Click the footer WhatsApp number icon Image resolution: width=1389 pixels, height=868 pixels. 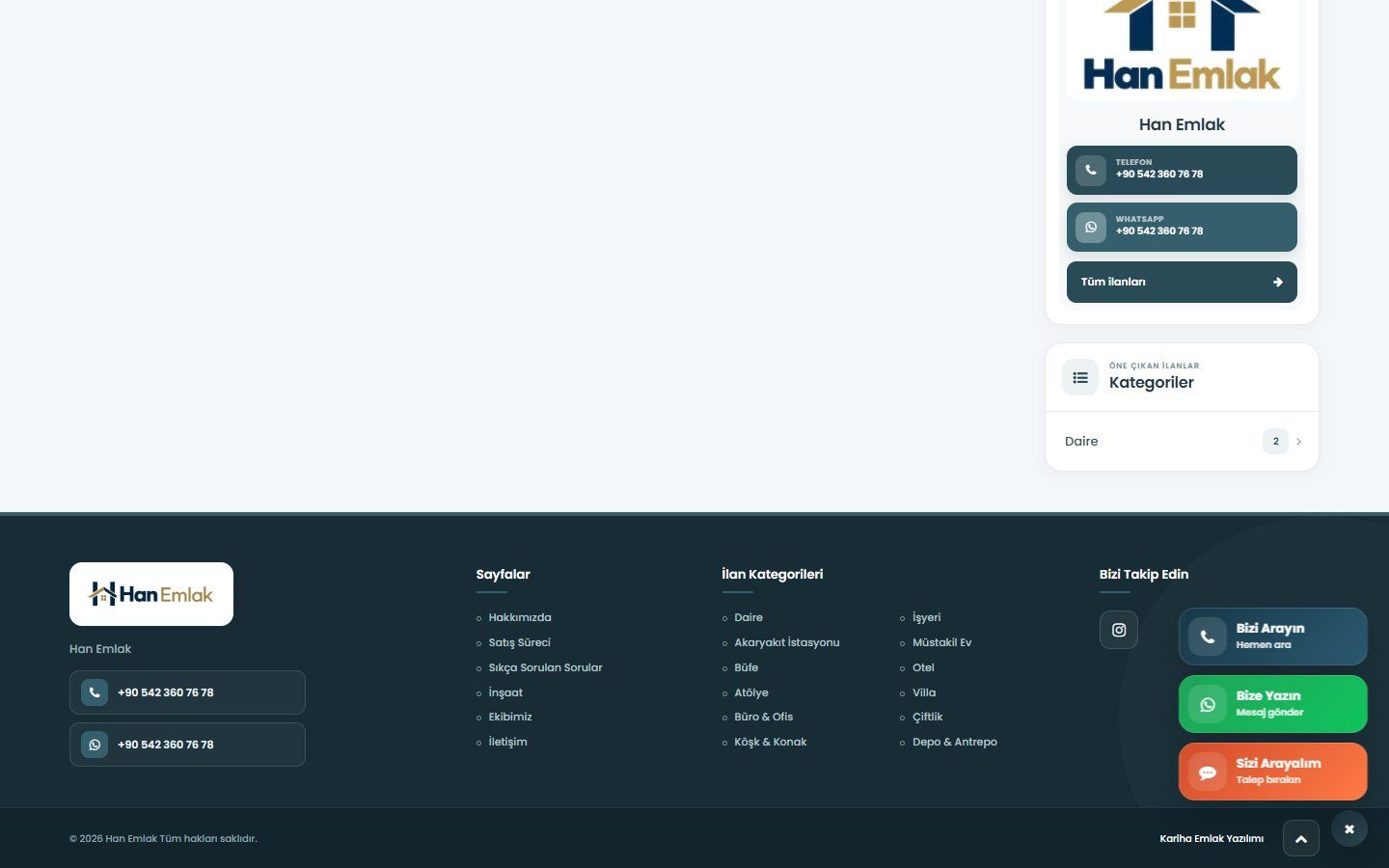(95, 745)
